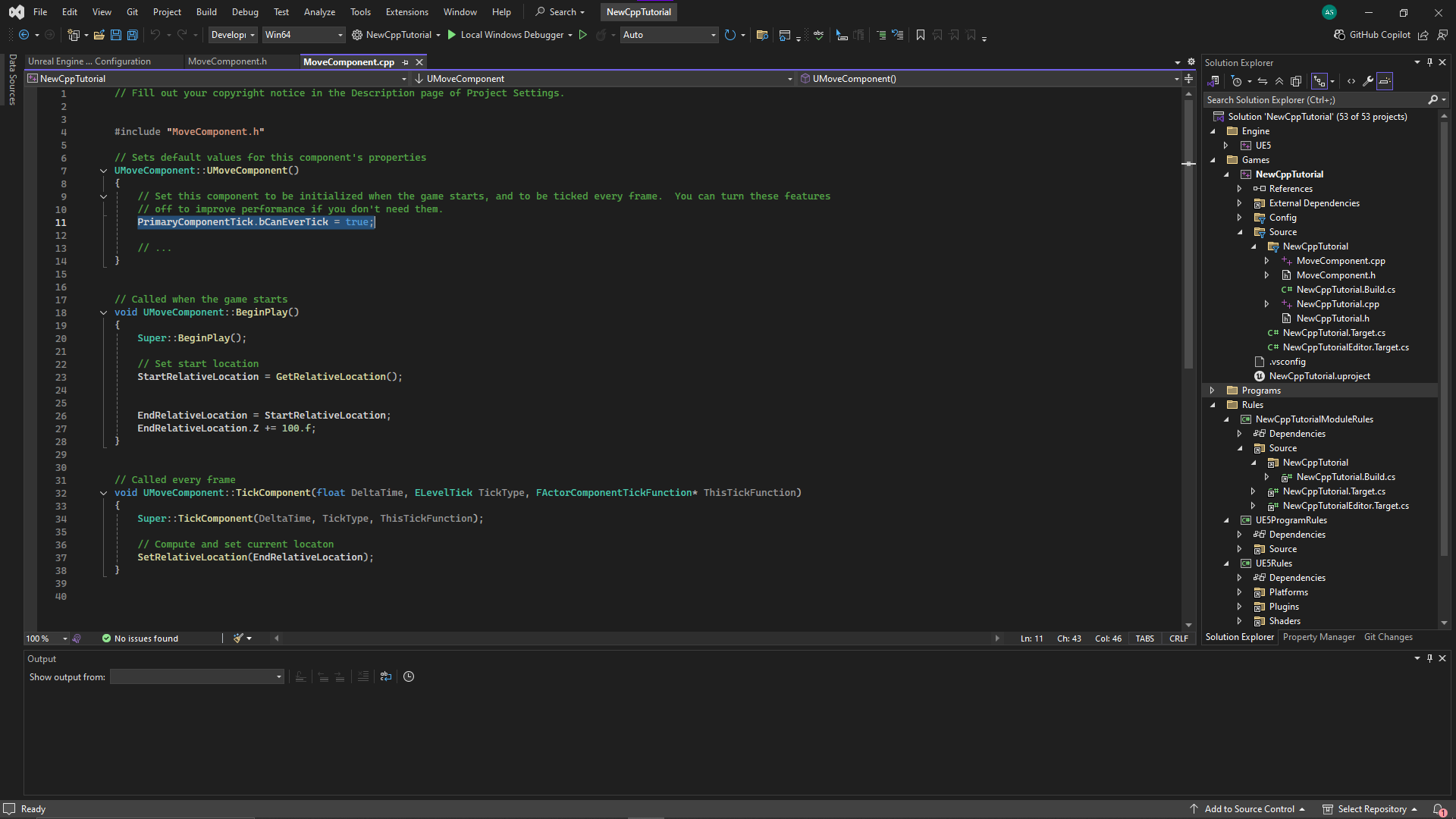Toggle Show All Files in Solution Explorer

1296,81
